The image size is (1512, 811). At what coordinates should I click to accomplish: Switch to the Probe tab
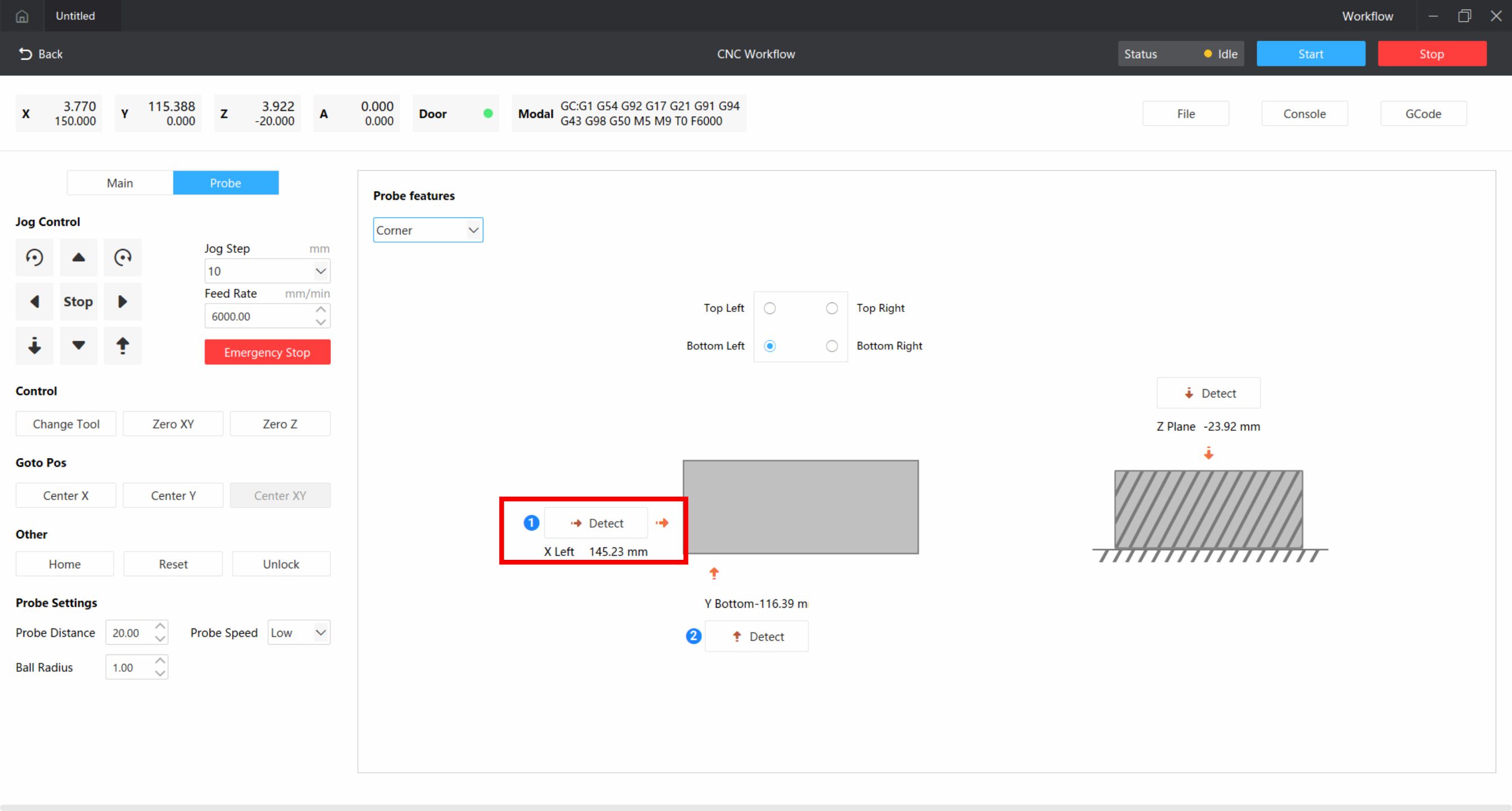coord(225,182)
